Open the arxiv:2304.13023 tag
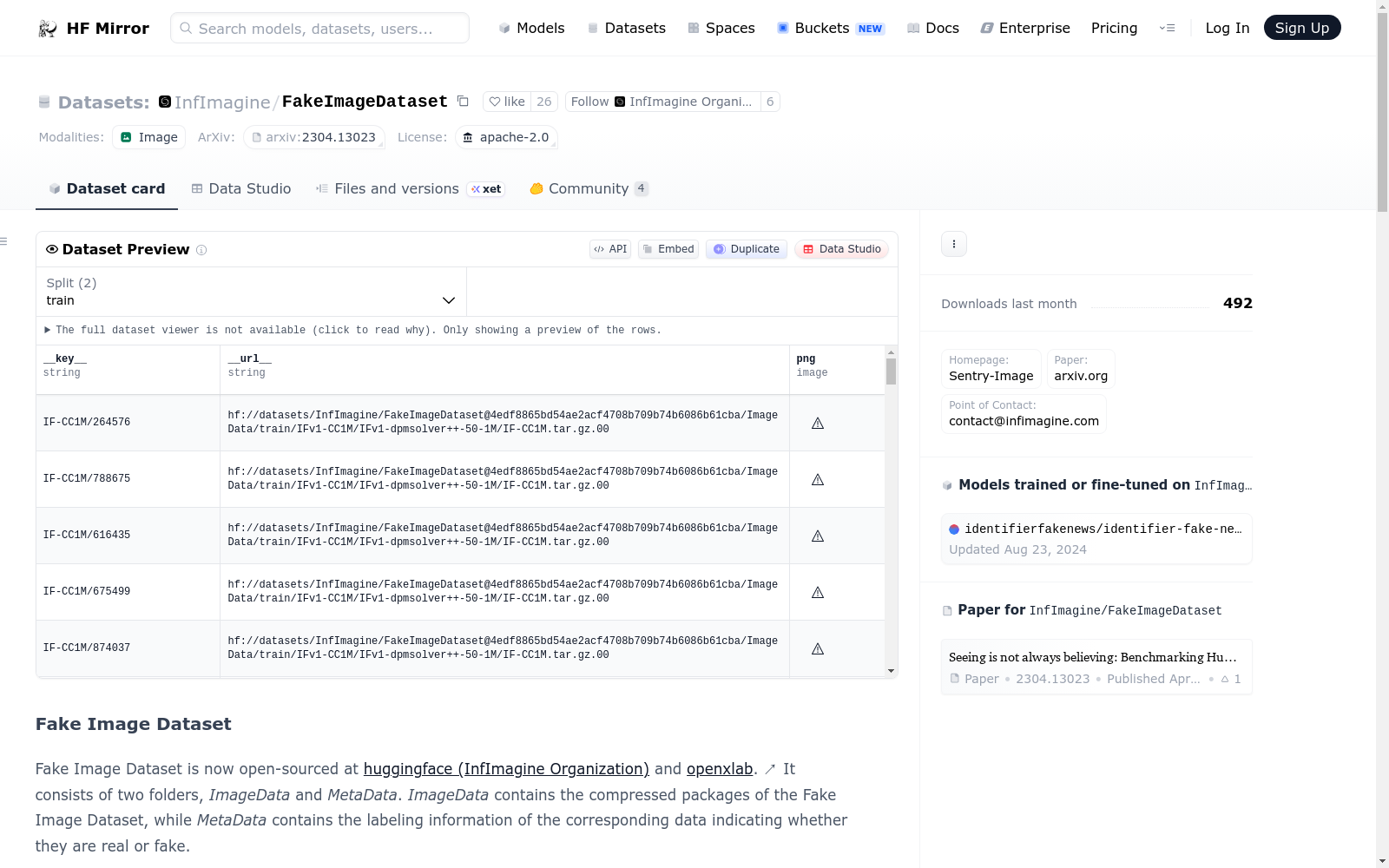 (x=314, y=137)
